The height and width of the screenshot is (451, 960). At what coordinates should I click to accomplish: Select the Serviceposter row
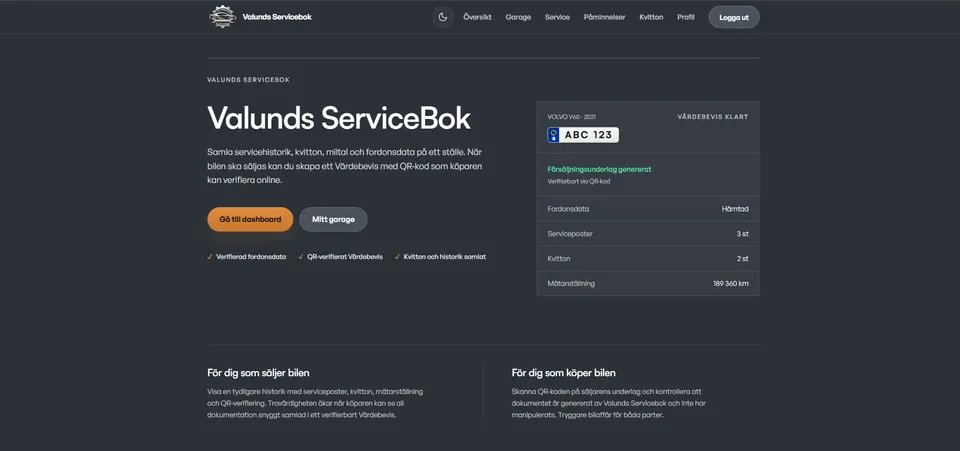(x=648, y=234)
